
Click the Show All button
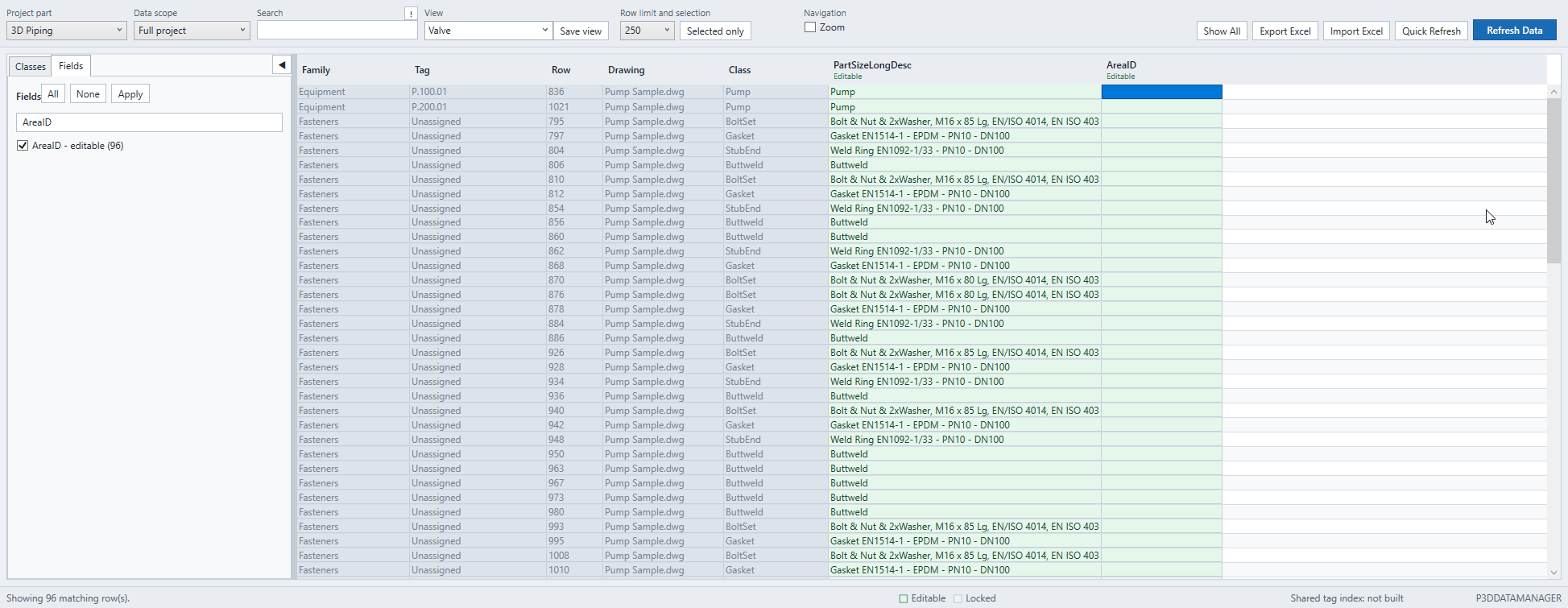tap(1222, 31)
